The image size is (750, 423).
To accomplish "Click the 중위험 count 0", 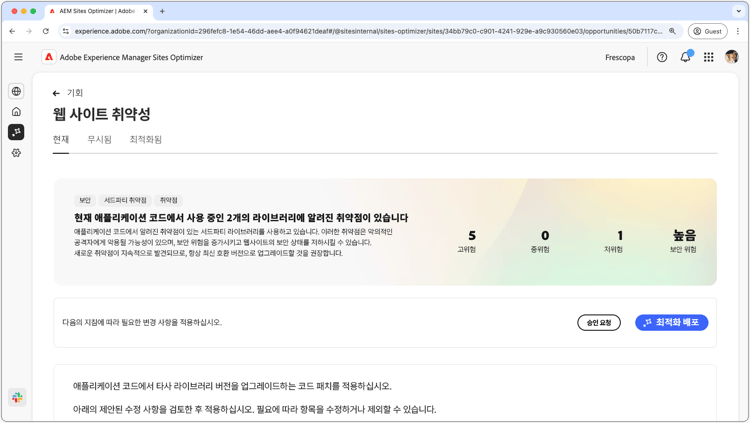I will pos(545,235).
